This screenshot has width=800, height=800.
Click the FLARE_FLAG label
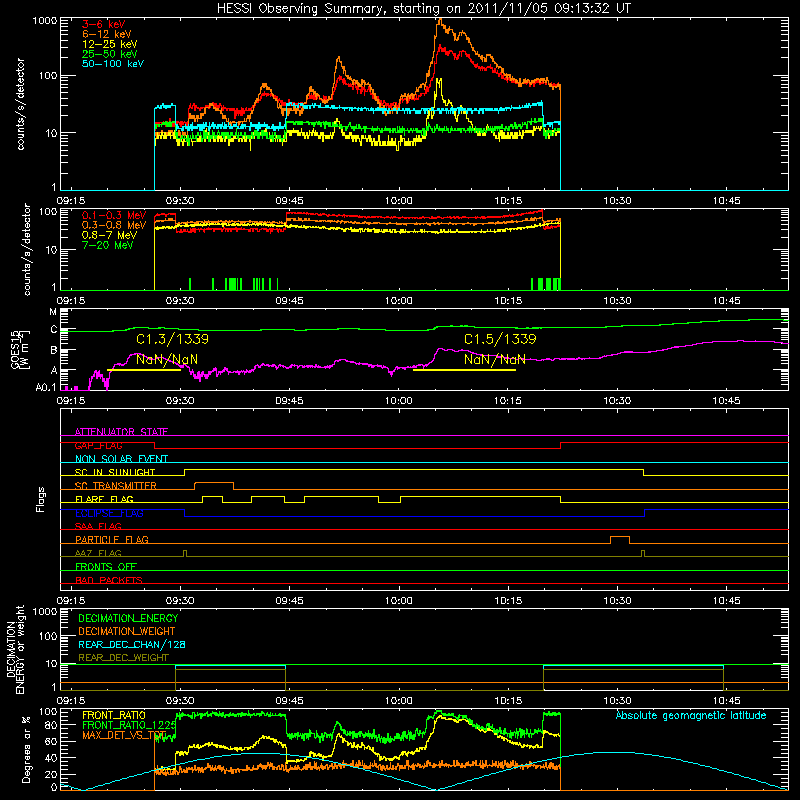pyautogui.click(x=104, y=499)
